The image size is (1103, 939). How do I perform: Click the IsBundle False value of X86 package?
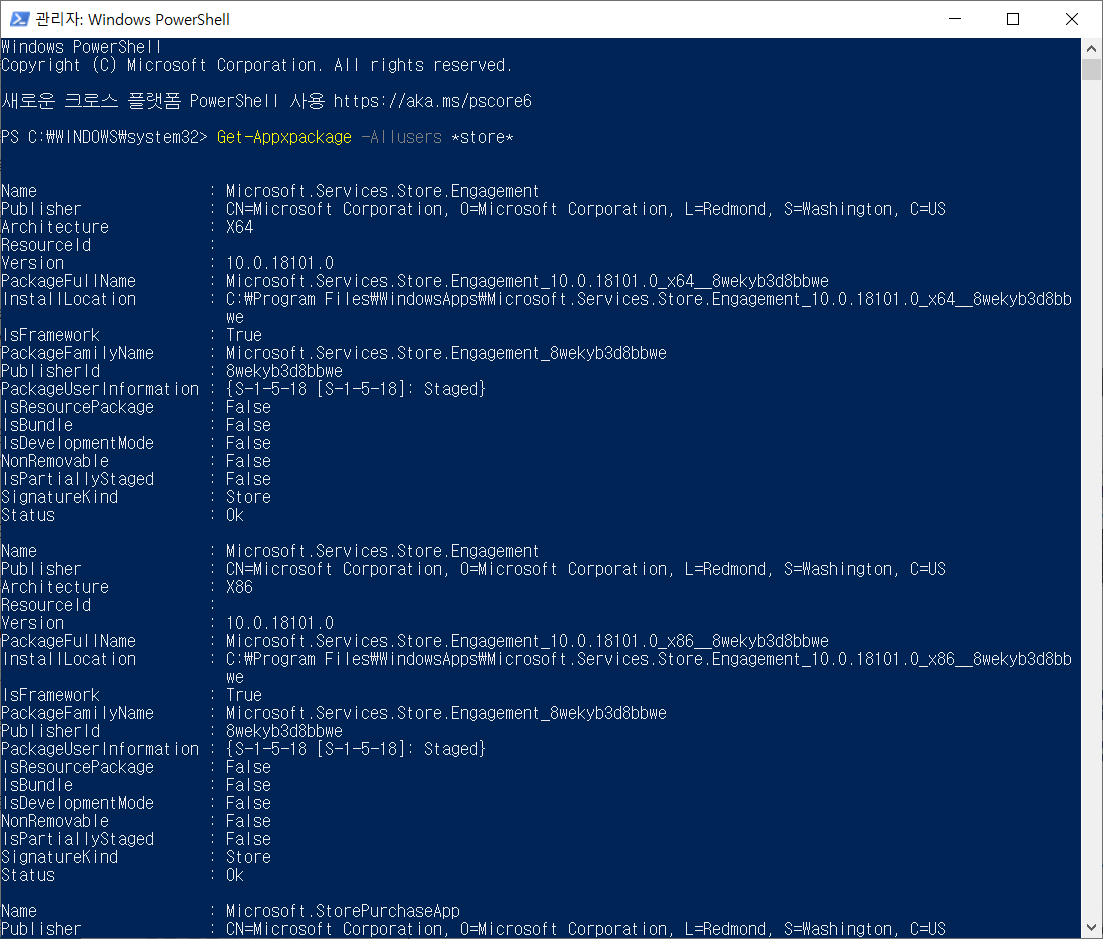248,786
